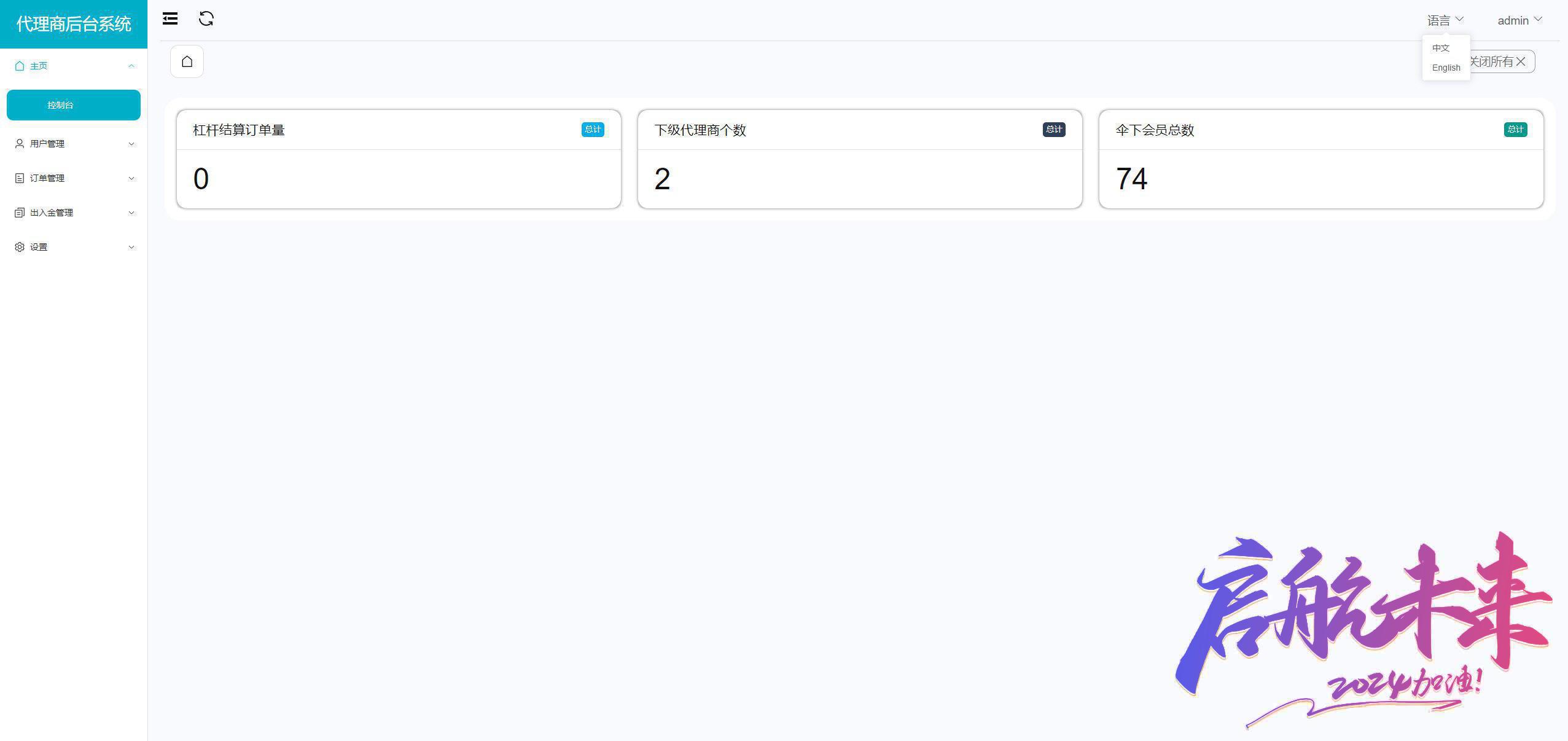Select the 控制台 menu item
The height and width of the screenshot is (741, 1568).
click(74, 105)
